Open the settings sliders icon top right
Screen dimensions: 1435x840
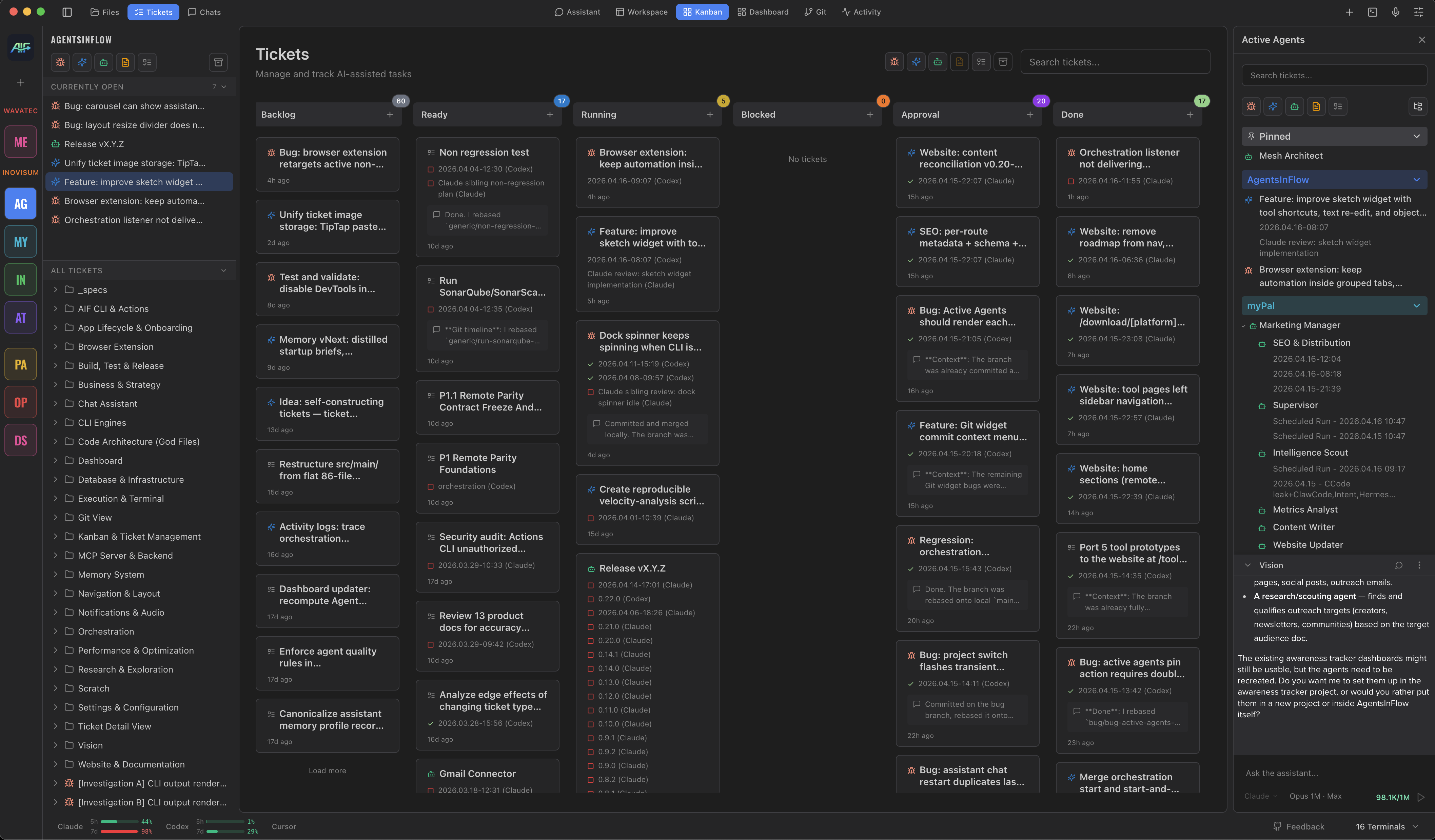pos(1418,12)
